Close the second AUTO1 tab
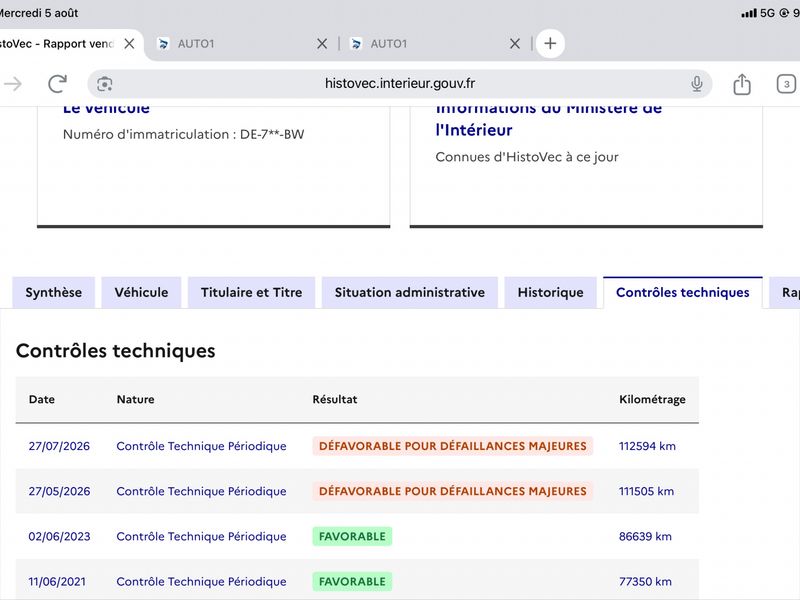Screen dimensions: 800x600 point(515,44)
